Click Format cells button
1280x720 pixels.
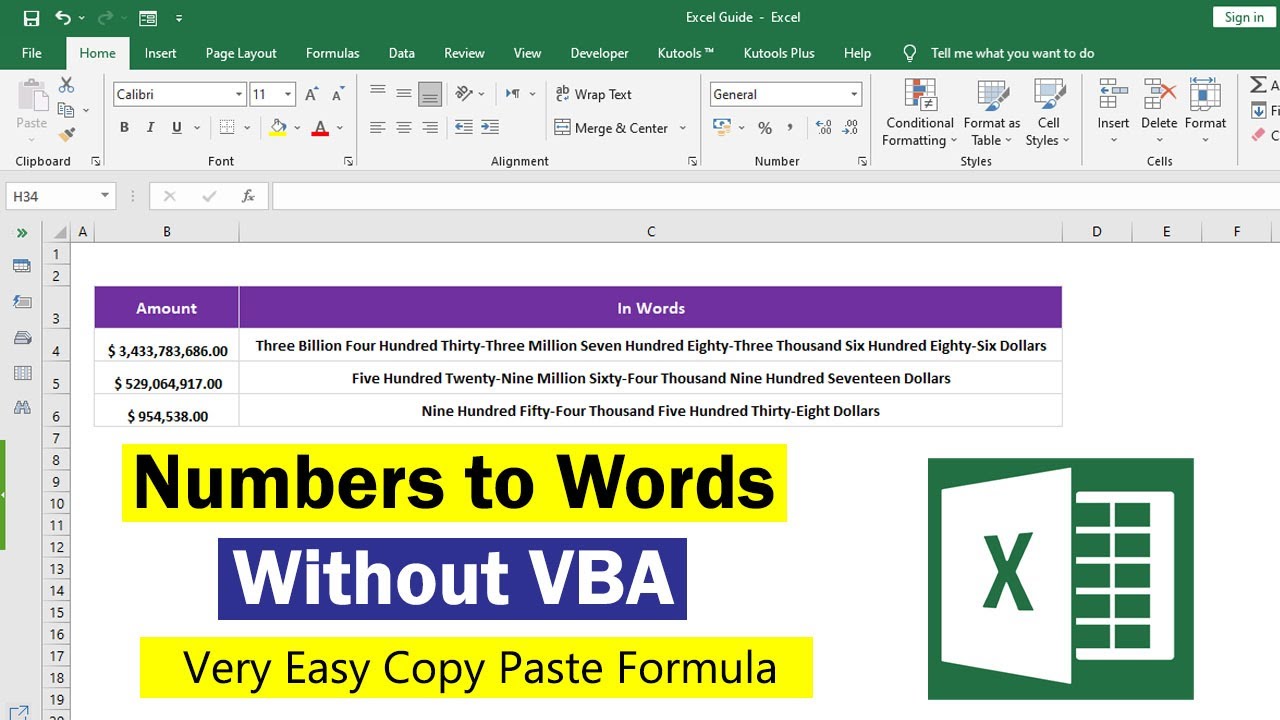tap(1205, 112)
